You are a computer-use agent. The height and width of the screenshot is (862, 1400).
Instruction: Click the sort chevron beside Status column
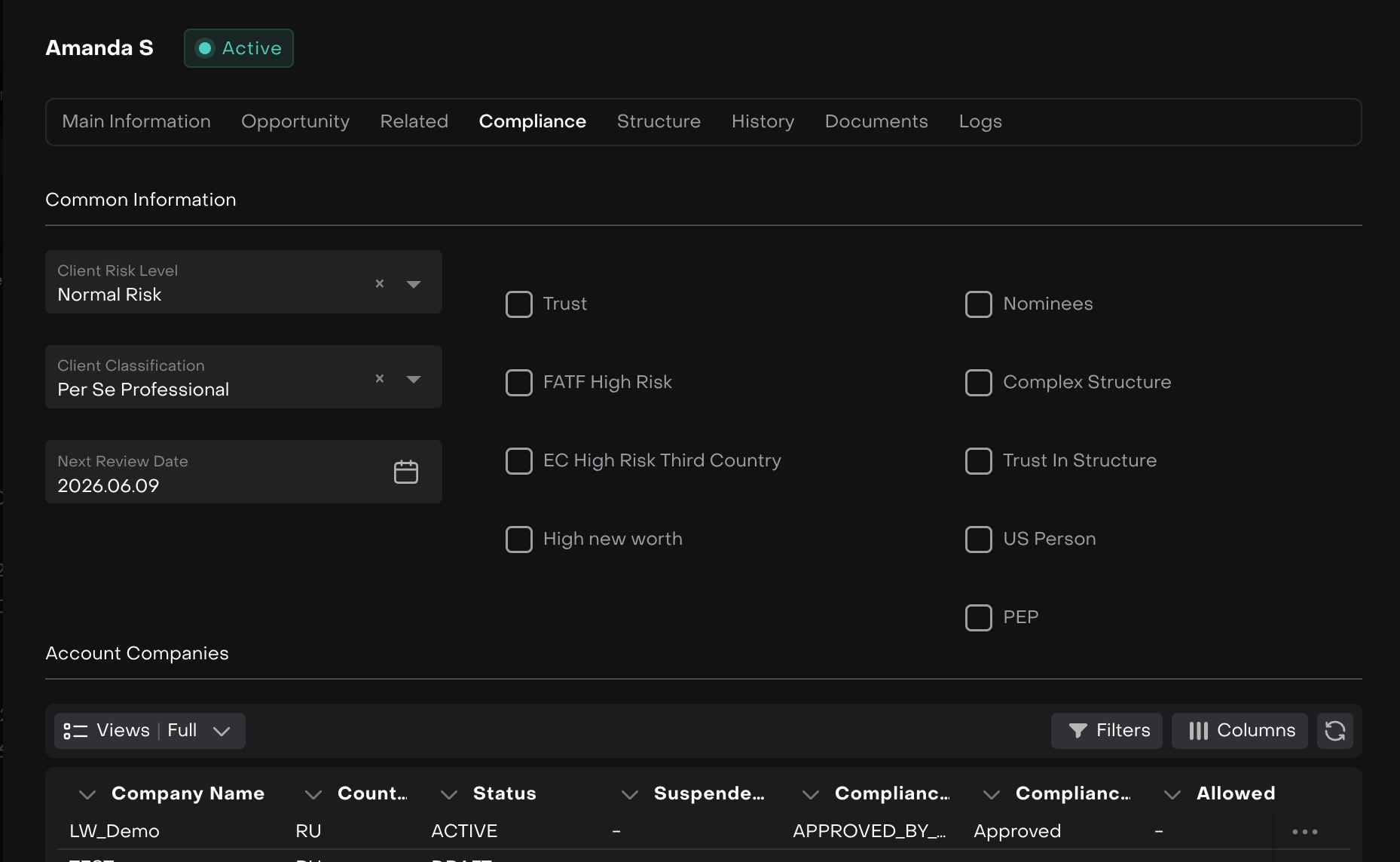pyautogui.click(x=449, y=794)
